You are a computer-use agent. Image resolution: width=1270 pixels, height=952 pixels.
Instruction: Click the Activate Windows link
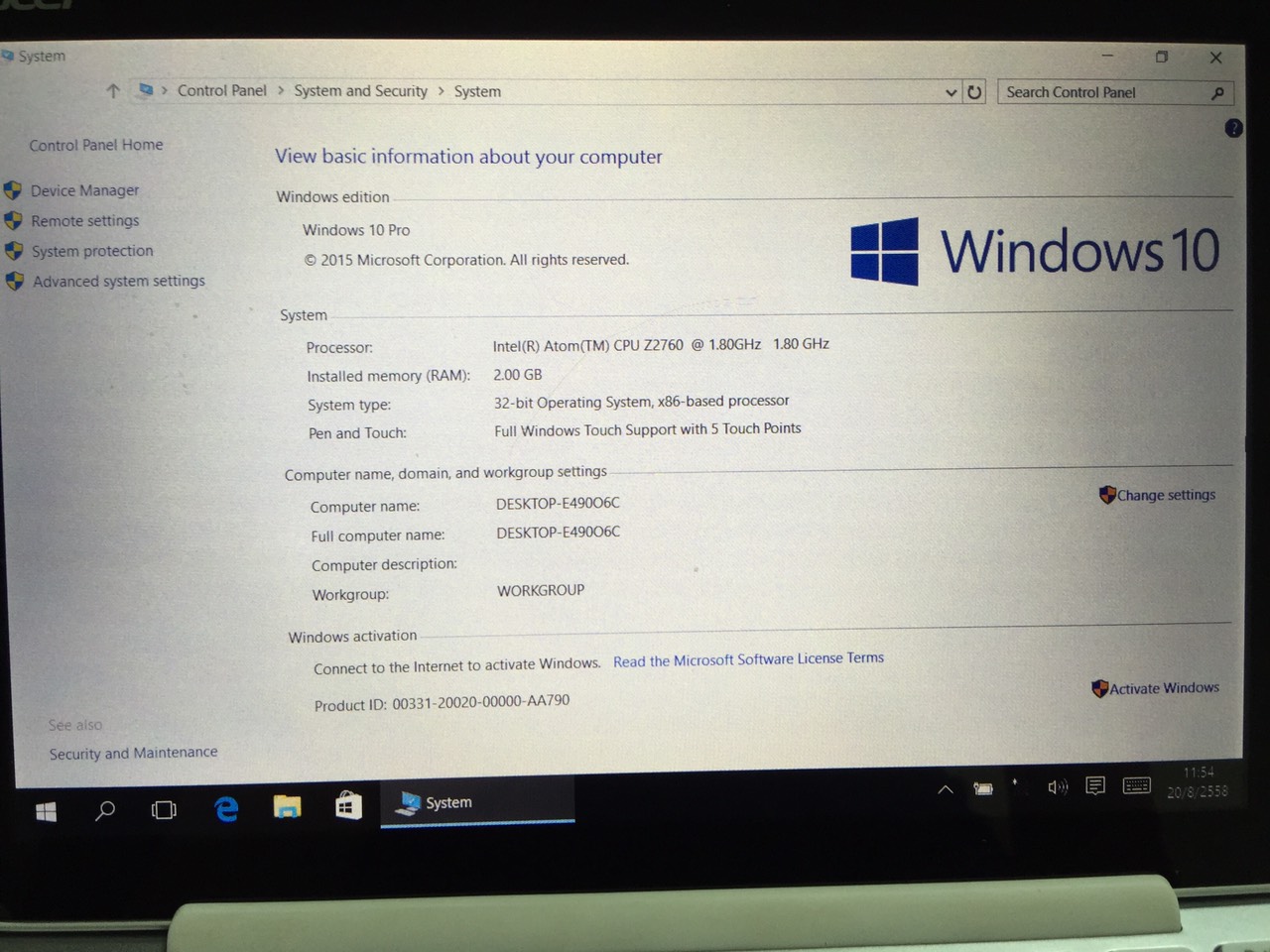1164,688
